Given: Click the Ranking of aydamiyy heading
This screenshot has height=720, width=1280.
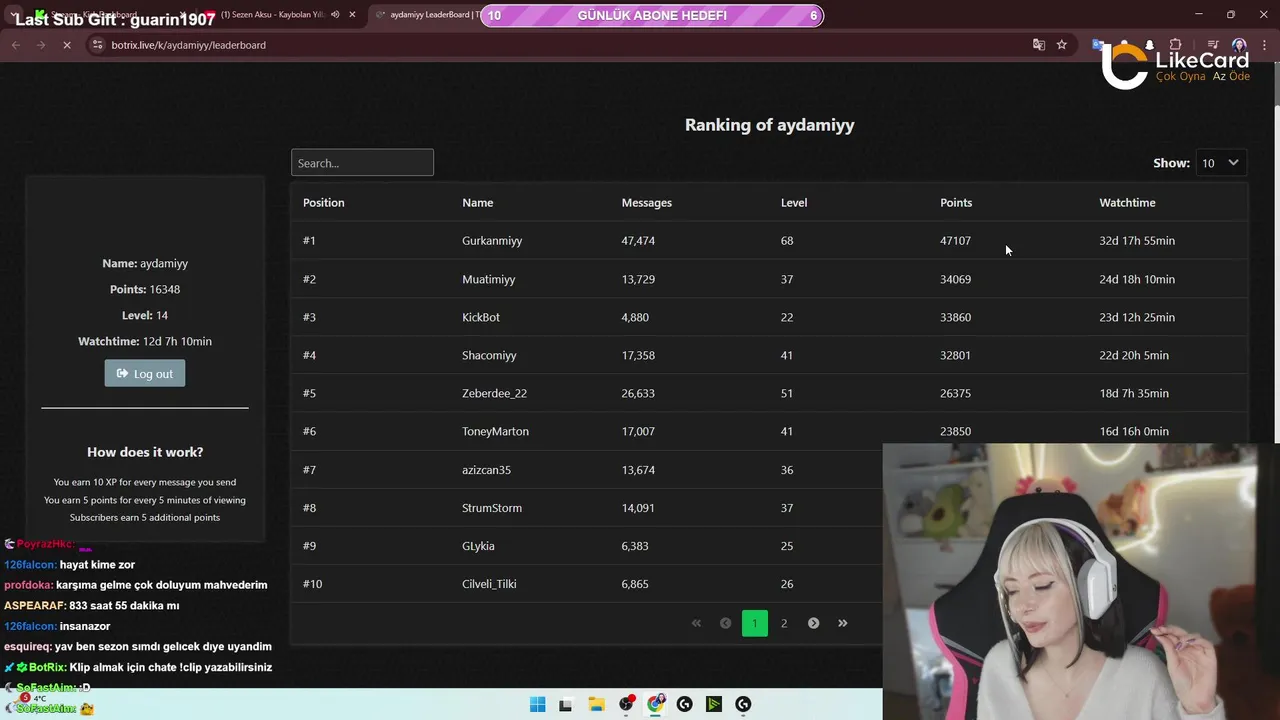Looking at the screenshot, I should coord(769,125).
